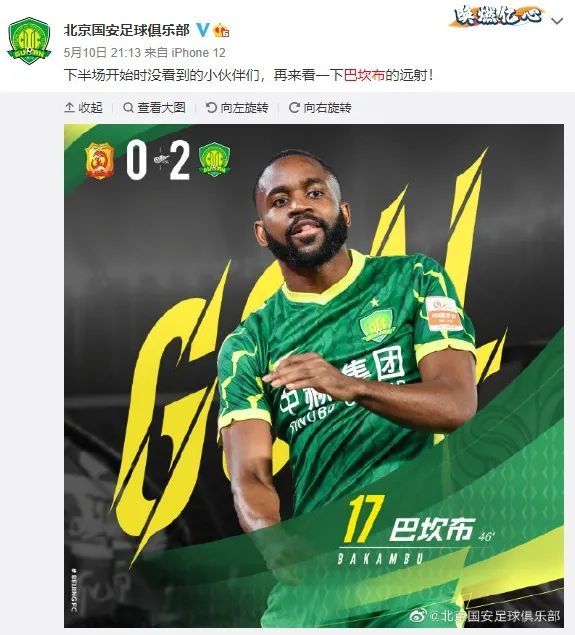Image resolution: width=575 pixels, height=635 pixels.
Task: Collapse the image with 收起
Action: 83,107
